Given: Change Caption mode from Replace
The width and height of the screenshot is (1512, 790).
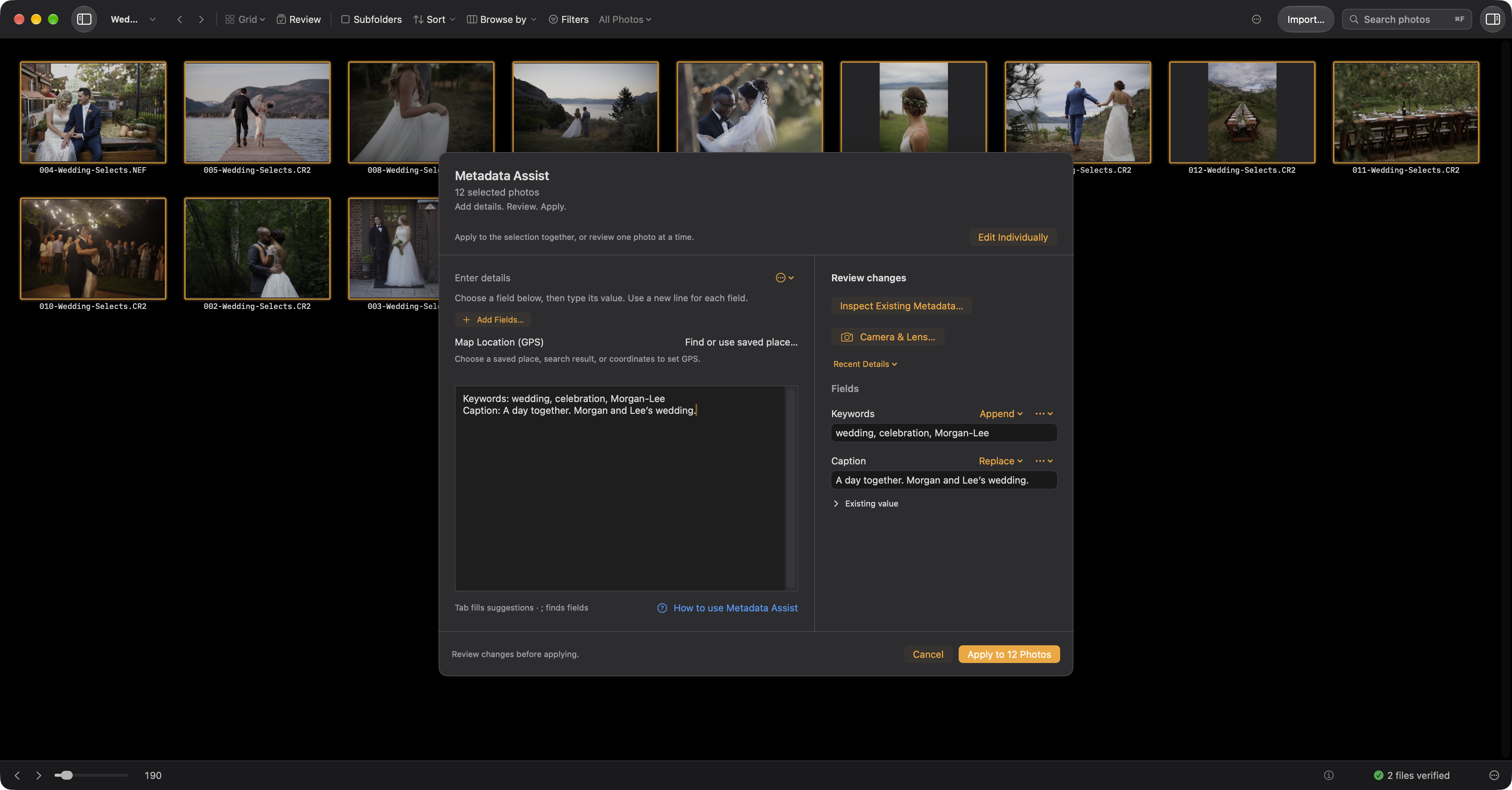Looking at the screenshot, I should (1001, 461).
